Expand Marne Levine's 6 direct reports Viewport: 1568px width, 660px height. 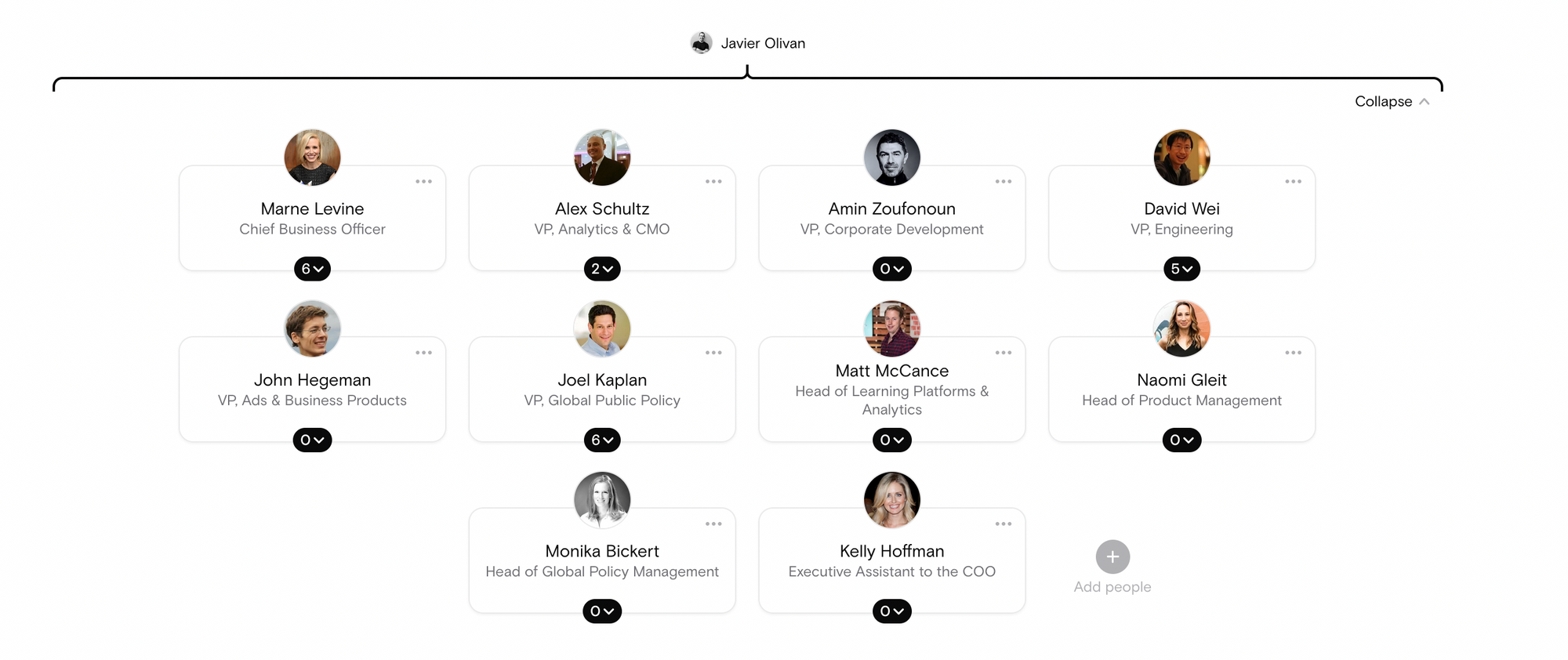point(312,268)
